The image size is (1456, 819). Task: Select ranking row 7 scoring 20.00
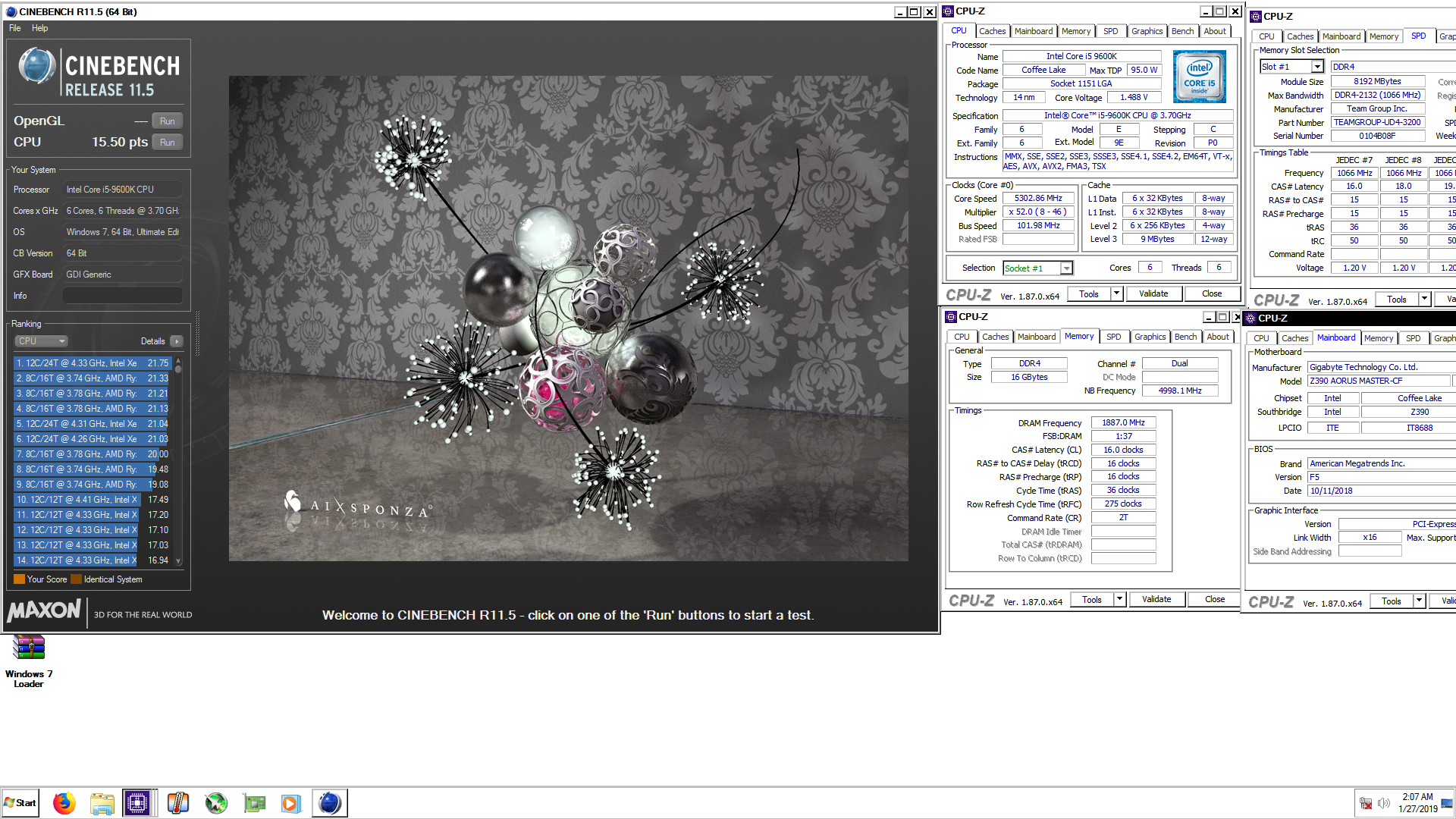[93, 454]
